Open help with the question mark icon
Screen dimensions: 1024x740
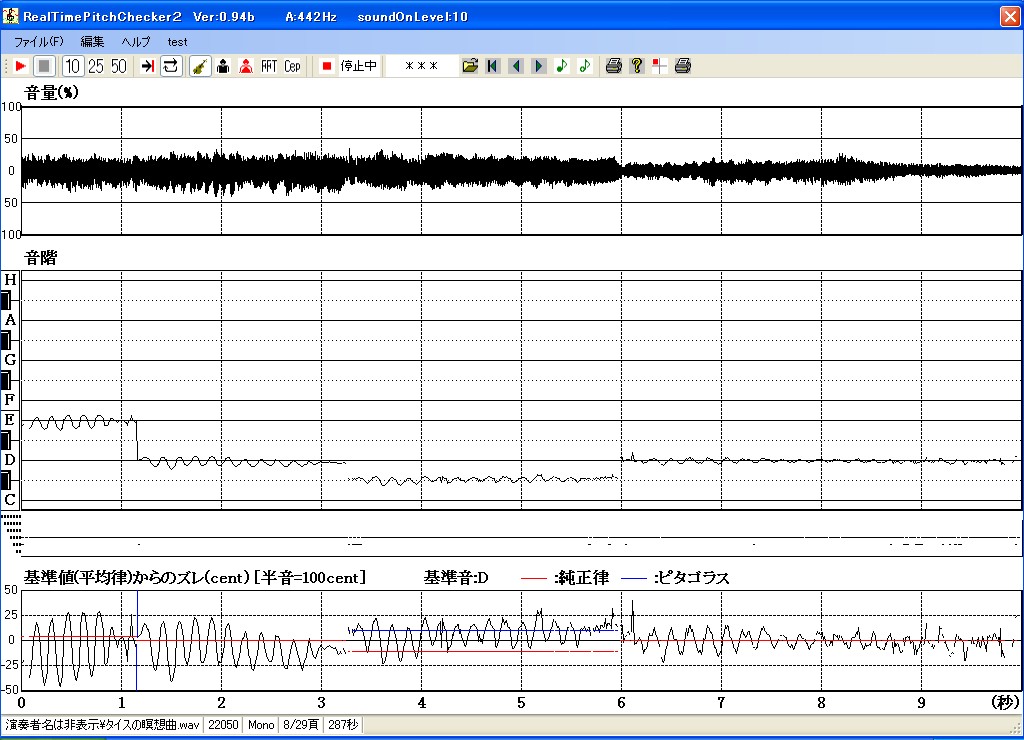(637, 66)
